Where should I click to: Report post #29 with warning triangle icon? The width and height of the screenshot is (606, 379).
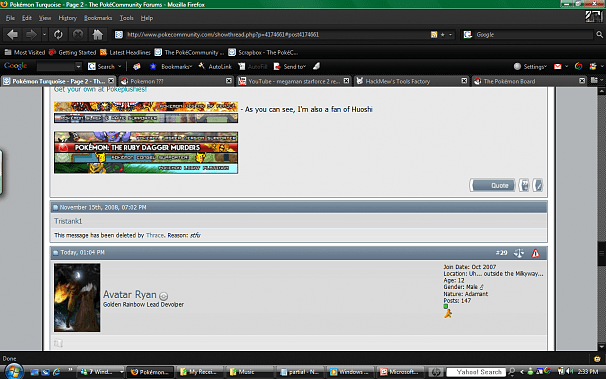coord(535,253)
